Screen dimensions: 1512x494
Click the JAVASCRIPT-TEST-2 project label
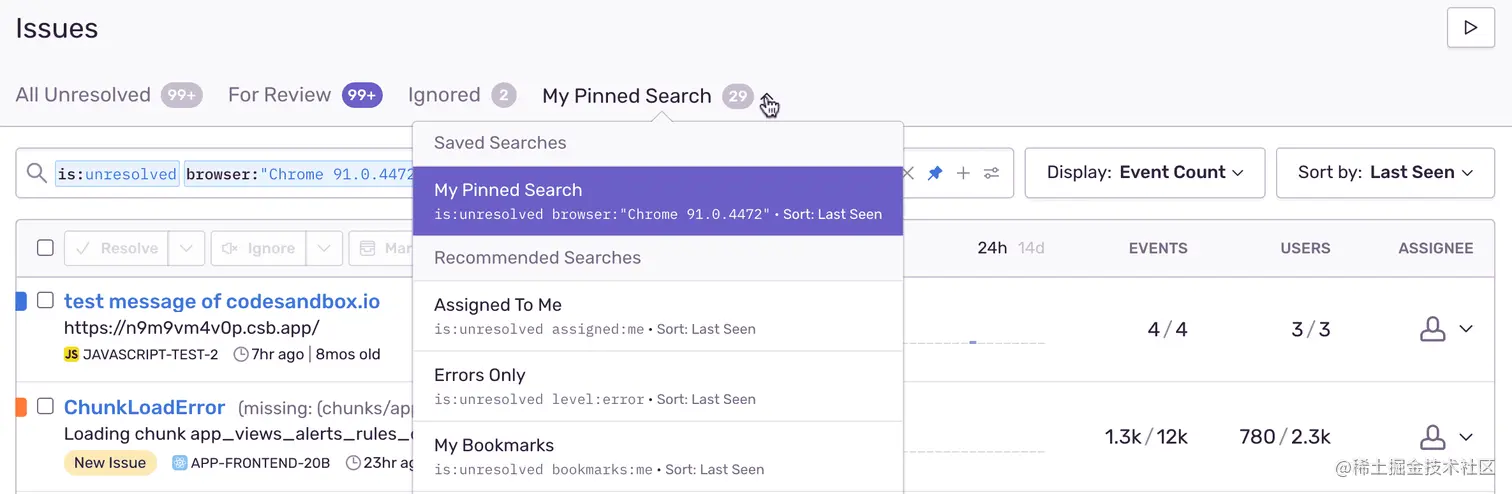(150, 354)
